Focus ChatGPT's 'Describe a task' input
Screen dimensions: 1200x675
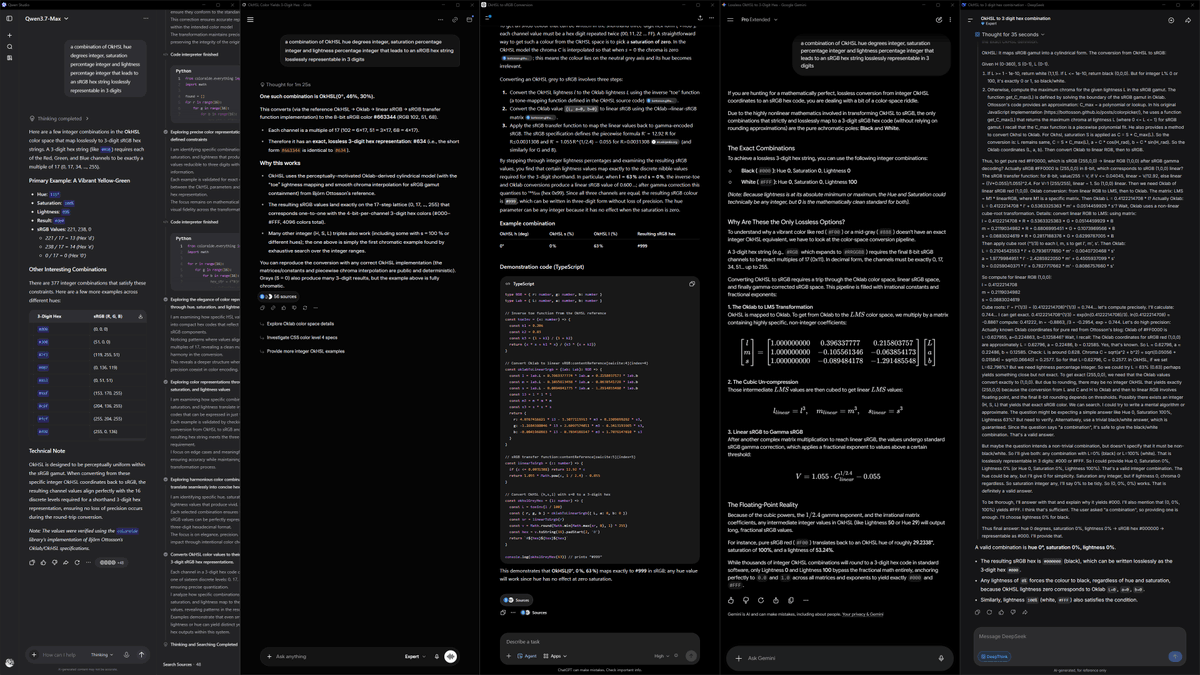pyautogui.click(x=600, y=641)
